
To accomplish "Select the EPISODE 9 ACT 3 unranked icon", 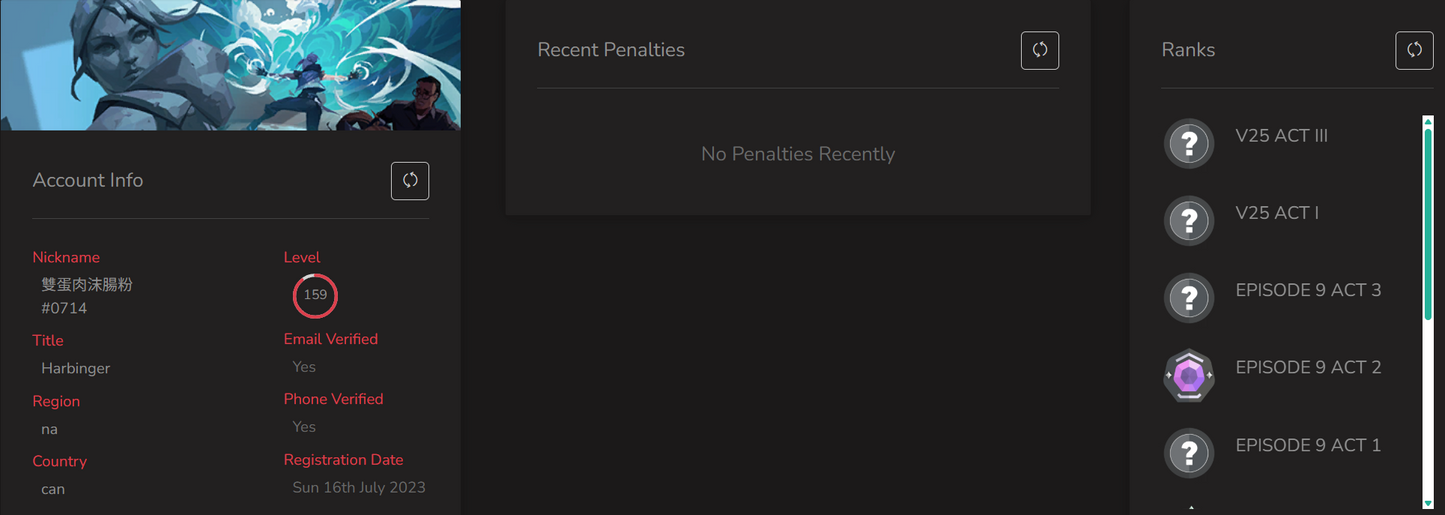I will click(x=1189, y=298).
